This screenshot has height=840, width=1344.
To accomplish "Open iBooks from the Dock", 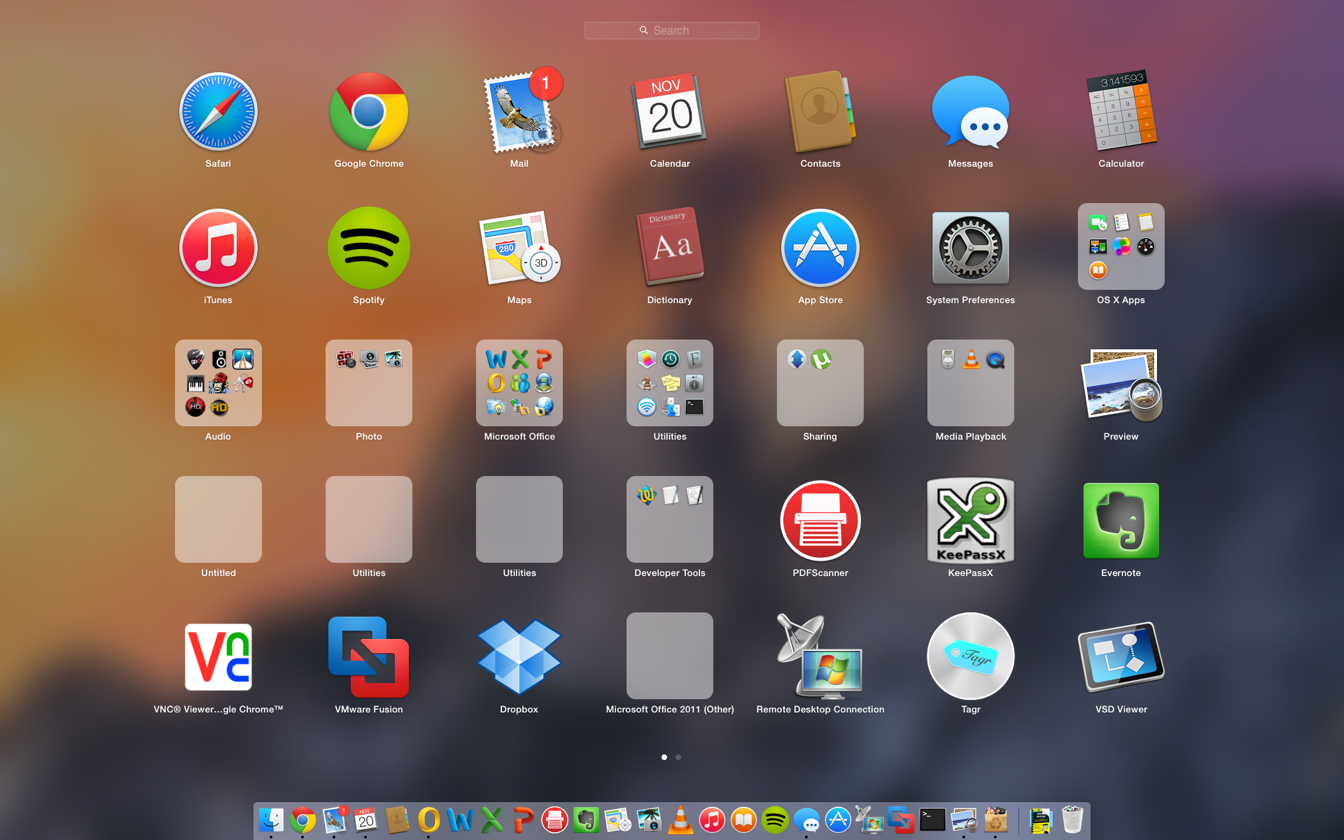I will pos(743,820).
